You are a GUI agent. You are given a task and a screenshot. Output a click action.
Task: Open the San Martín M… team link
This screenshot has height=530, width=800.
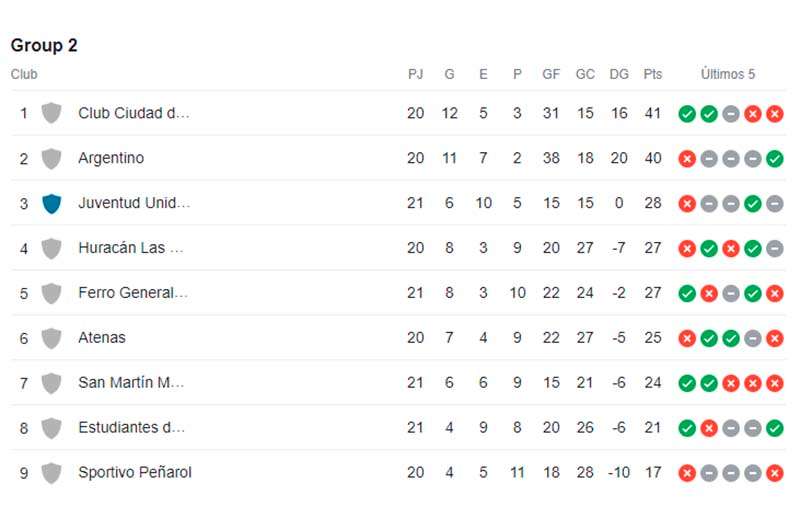131,383
